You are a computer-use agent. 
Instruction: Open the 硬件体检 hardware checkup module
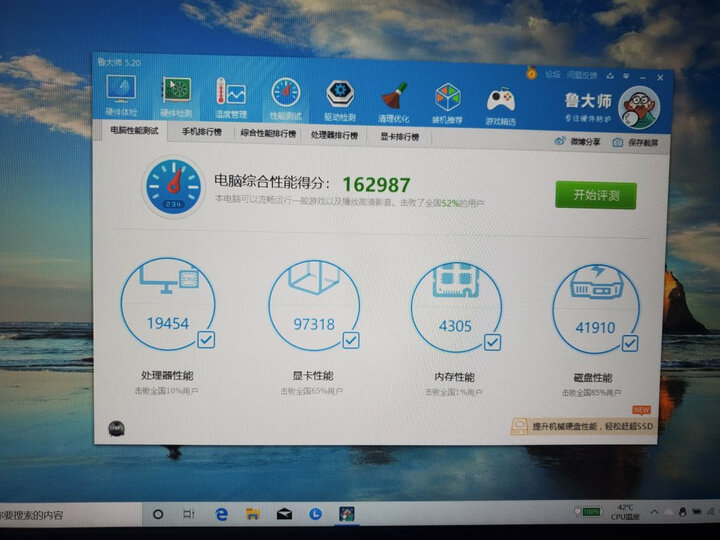(121, 96)
